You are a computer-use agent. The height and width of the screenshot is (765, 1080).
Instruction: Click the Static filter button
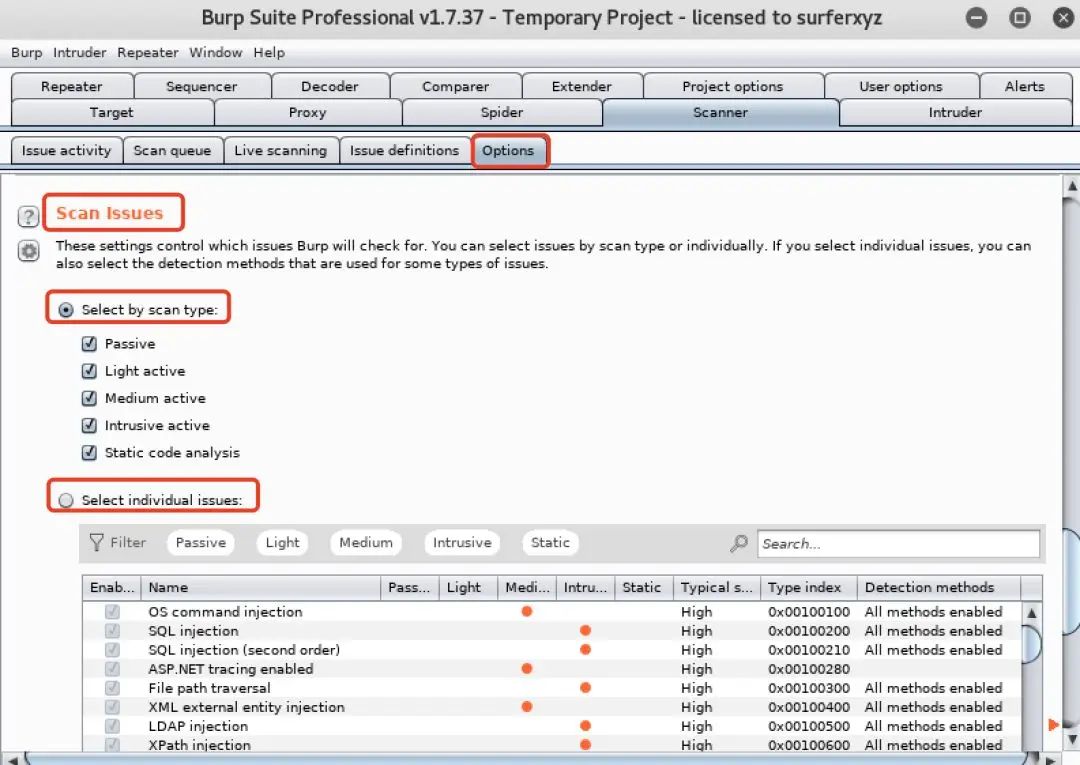[x=550, y=543]
